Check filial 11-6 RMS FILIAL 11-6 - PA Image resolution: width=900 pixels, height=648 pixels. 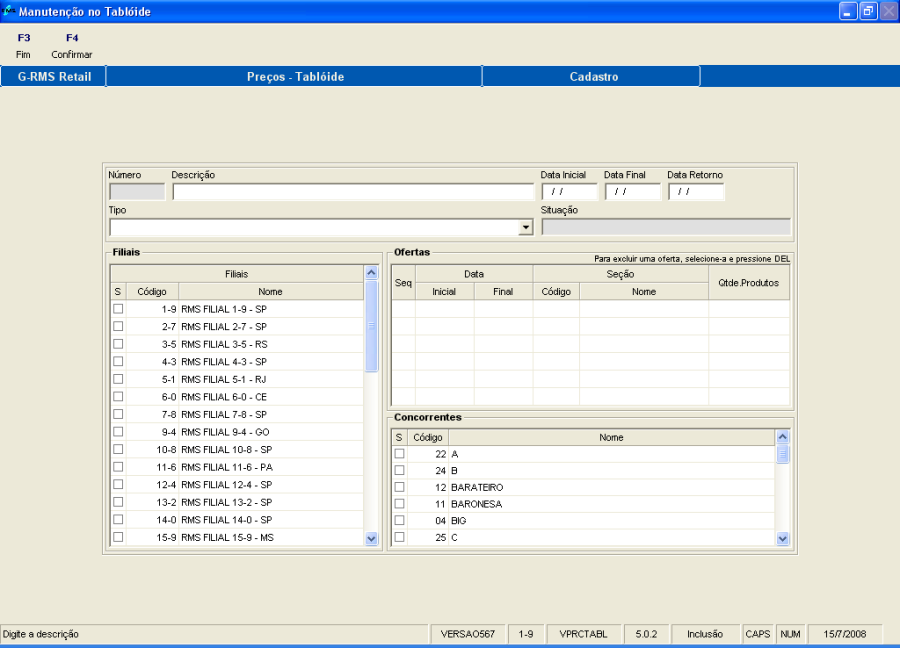click(118, 467)
